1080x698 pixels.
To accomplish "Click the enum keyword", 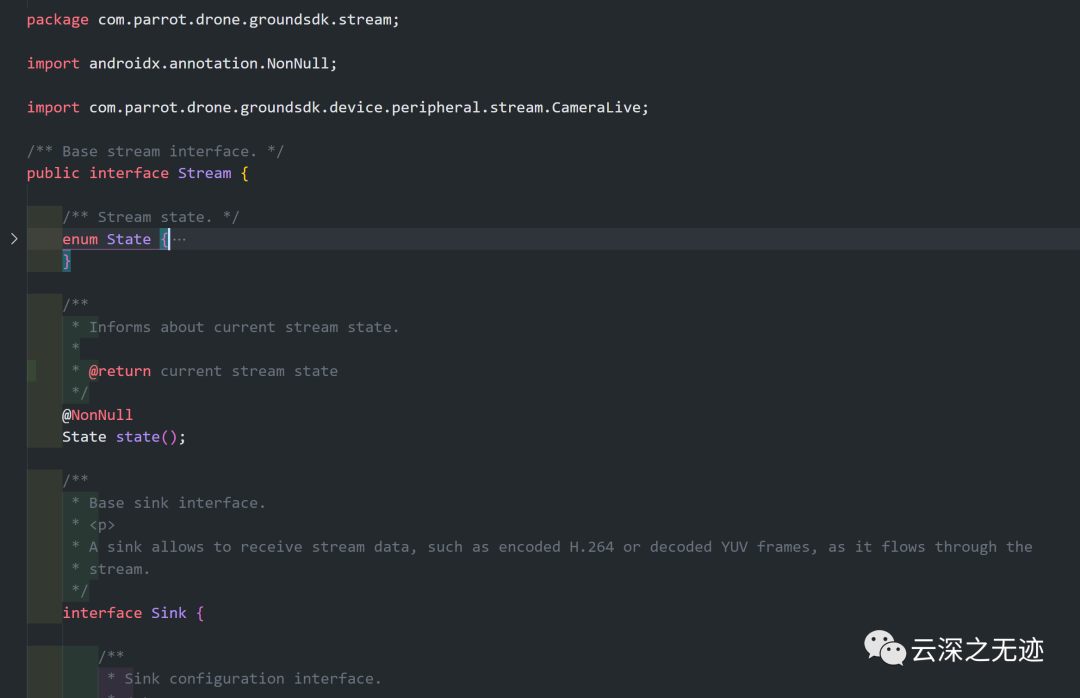I will pyautogui.click(x=80, y=239).
